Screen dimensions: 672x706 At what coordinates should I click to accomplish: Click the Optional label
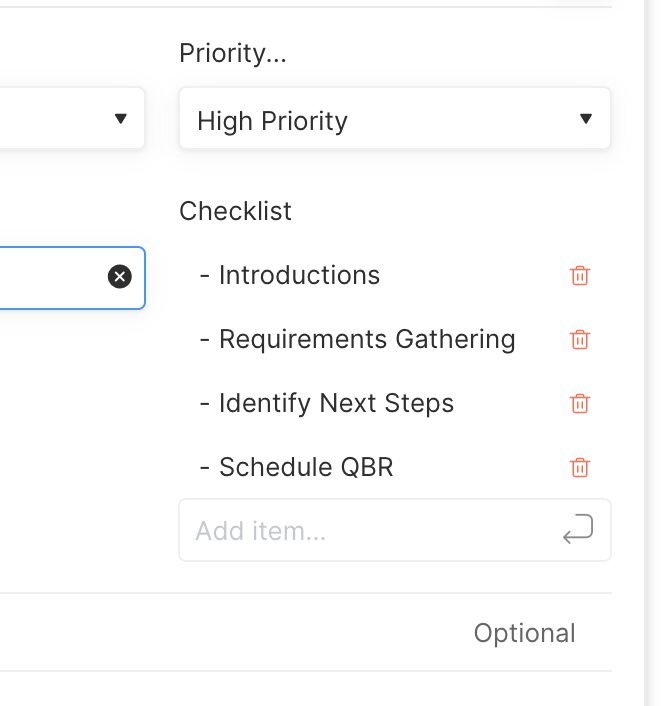click(525, 633)
